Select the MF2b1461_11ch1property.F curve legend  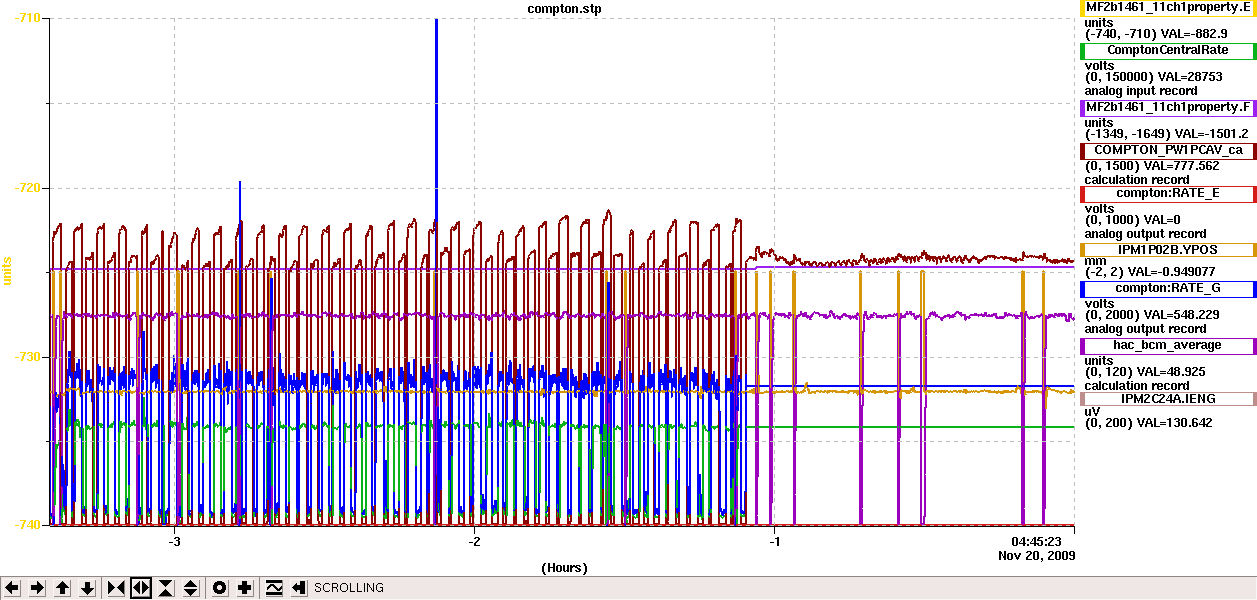pos(1167,107)
